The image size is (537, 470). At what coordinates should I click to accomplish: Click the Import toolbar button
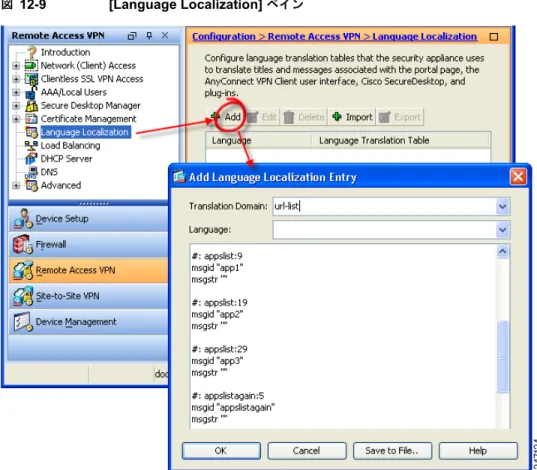(x=352, y=117)
